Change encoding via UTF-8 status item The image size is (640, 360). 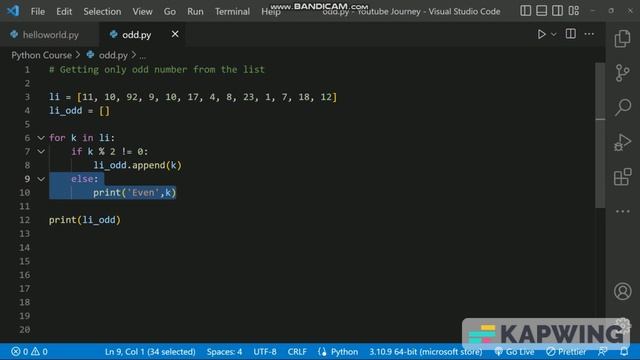tap(264, 351)
